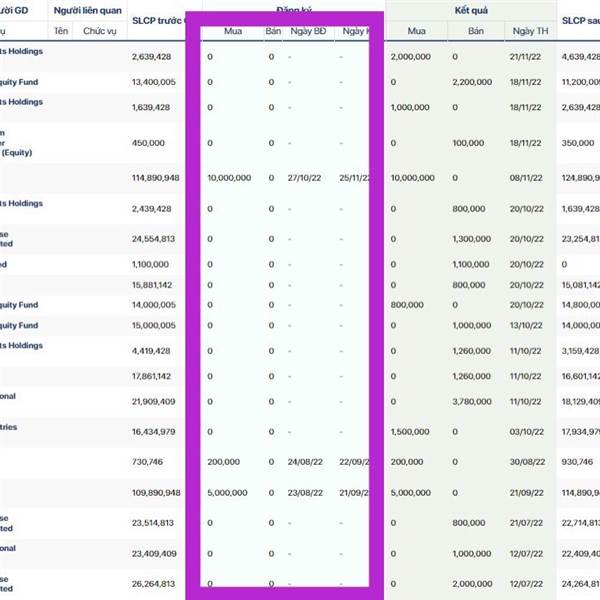Screen dimensions: 600x600
Task: Select cell '23,409,409'
Action: (x=154, y=554)
